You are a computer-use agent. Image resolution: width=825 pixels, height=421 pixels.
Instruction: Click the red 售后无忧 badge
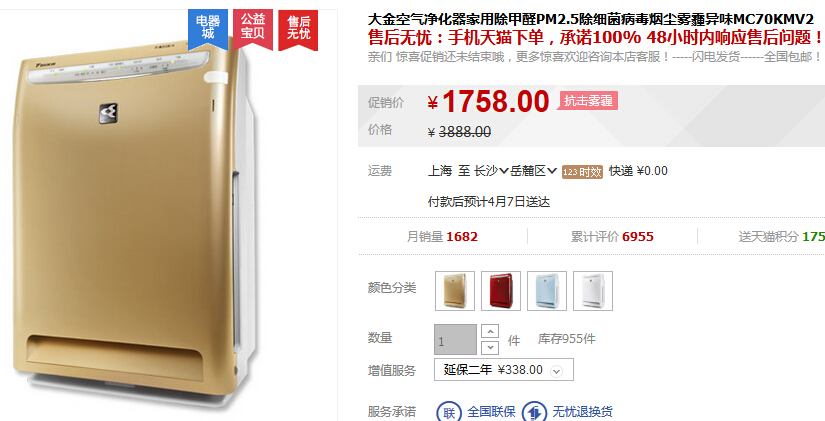[298, 29]
